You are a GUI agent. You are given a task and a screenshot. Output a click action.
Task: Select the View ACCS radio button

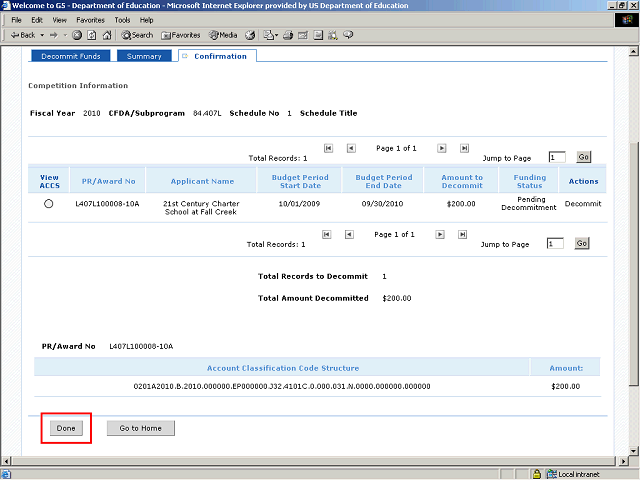[48, 204]
